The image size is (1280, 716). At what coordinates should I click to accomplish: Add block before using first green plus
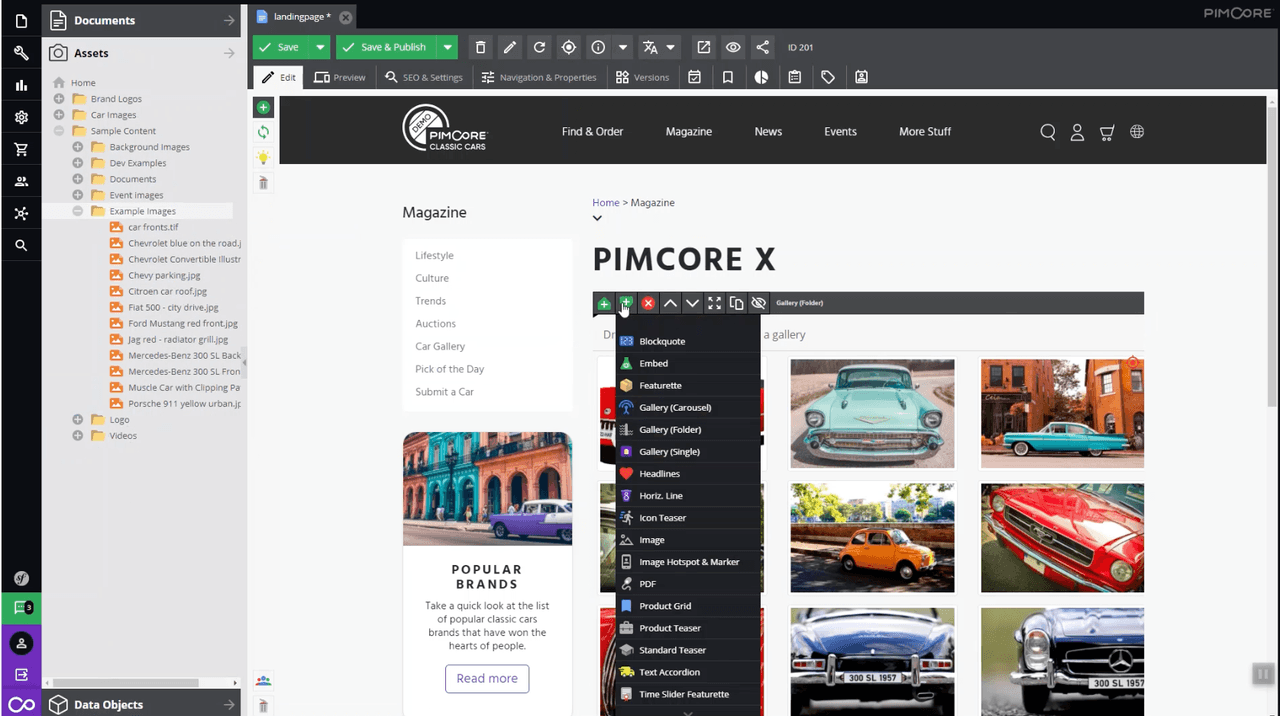pyautogui.click(x=604, y=303)
